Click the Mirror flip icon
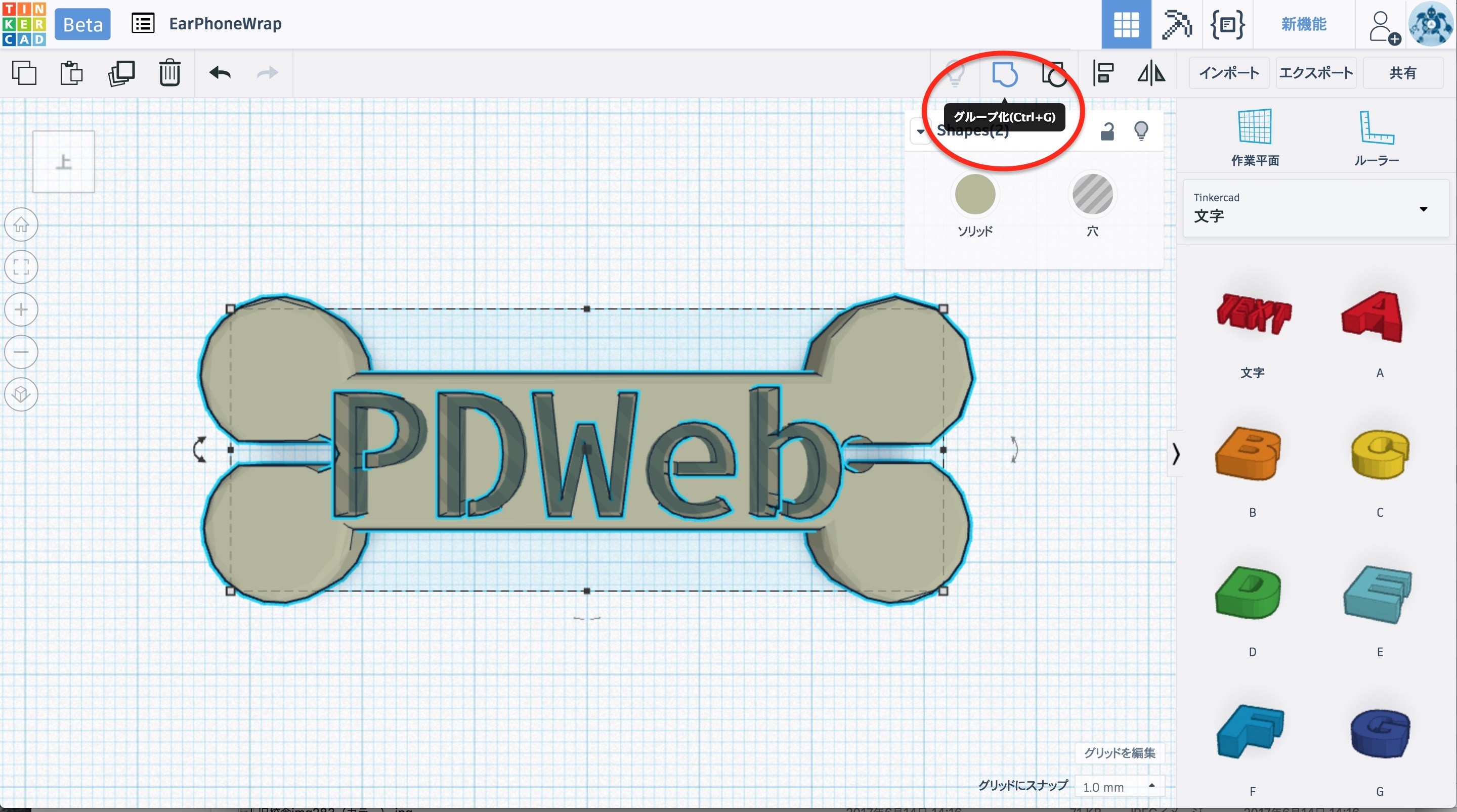Viewport: 1457px width, 812px height. pos(1151,73)
